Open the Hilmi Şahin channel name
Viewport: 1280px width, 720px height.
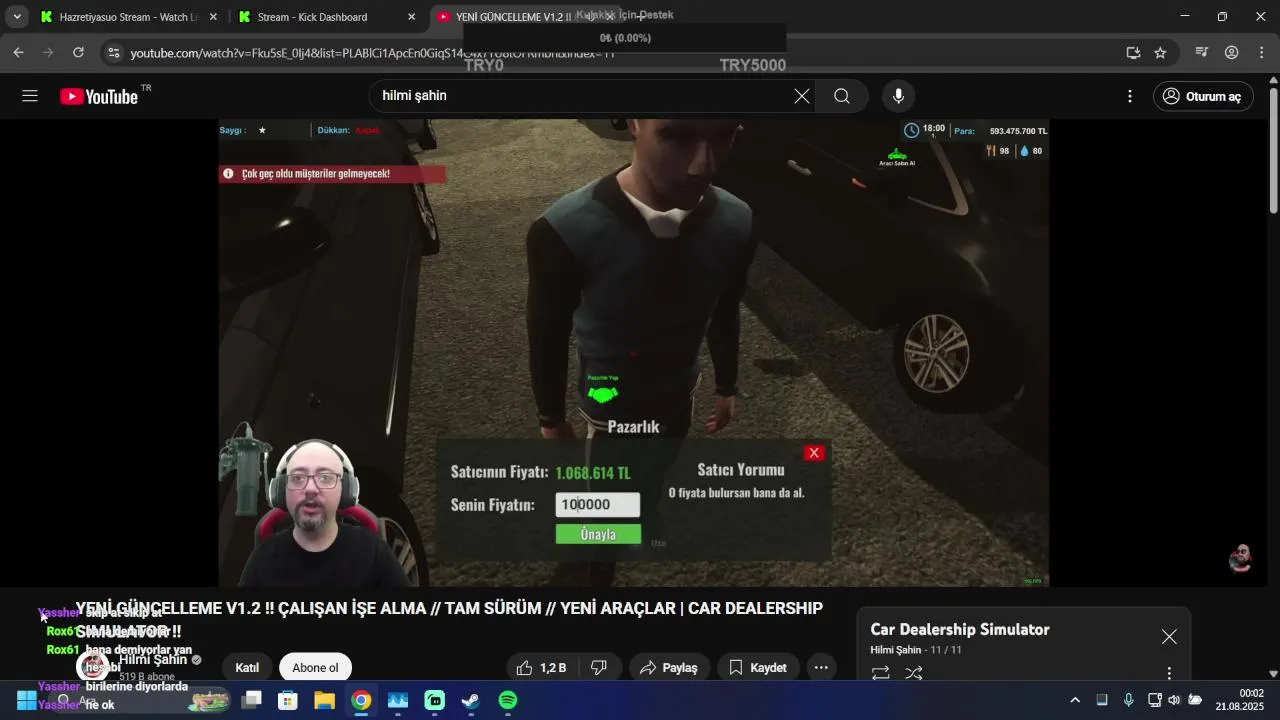tap(153, 660)
